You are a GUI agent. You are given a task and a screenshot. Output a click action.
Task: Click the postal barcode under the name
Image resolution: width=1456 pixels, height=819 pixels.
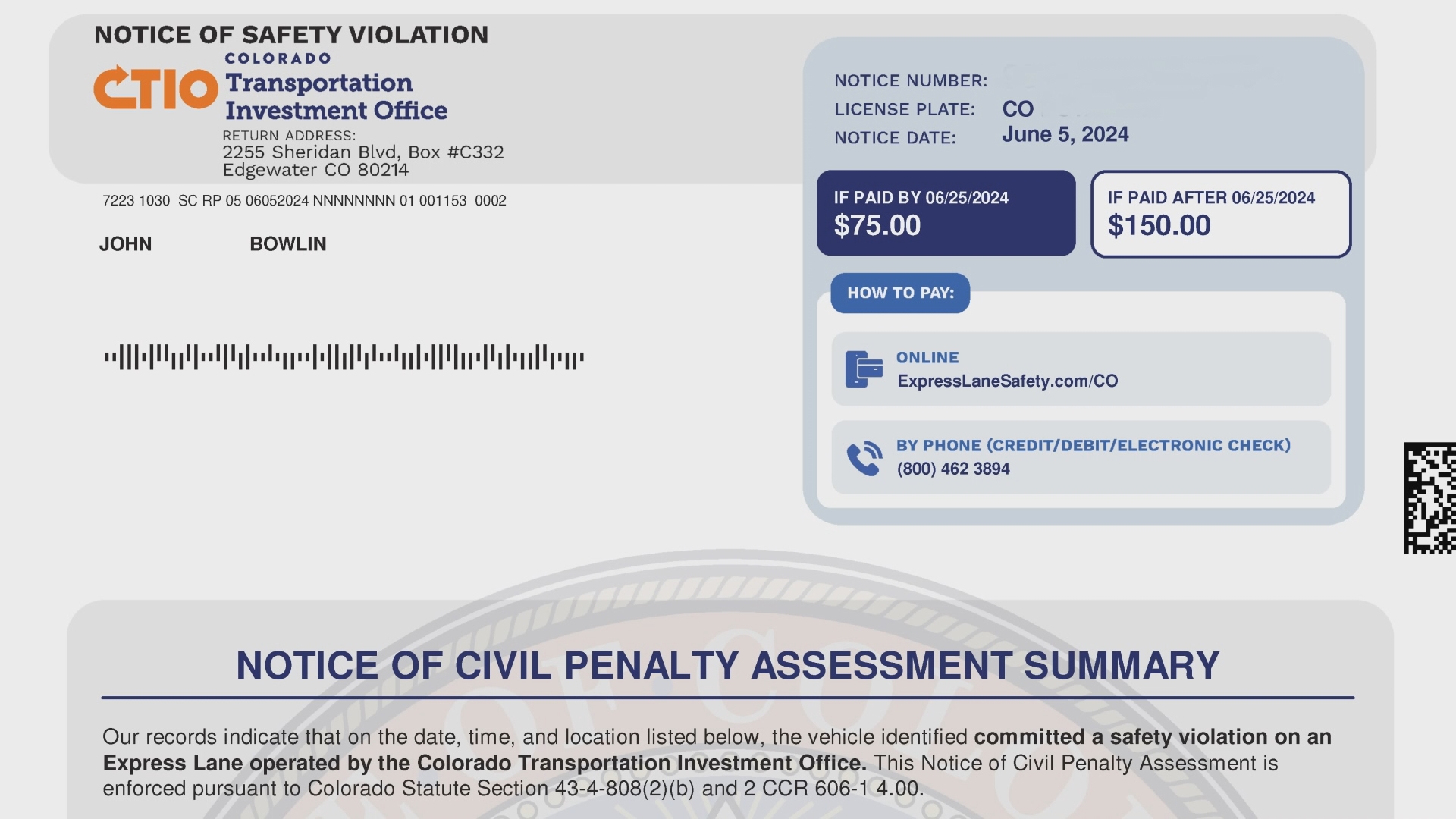pos(344,357)
